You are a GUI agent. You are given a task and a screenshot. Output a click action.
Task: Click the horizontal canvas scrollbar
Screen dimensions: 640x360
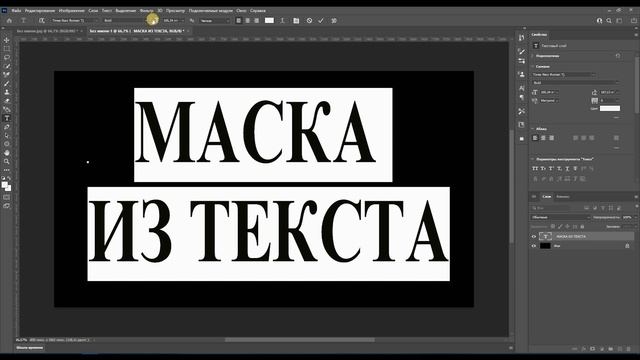tap(300, 340)
